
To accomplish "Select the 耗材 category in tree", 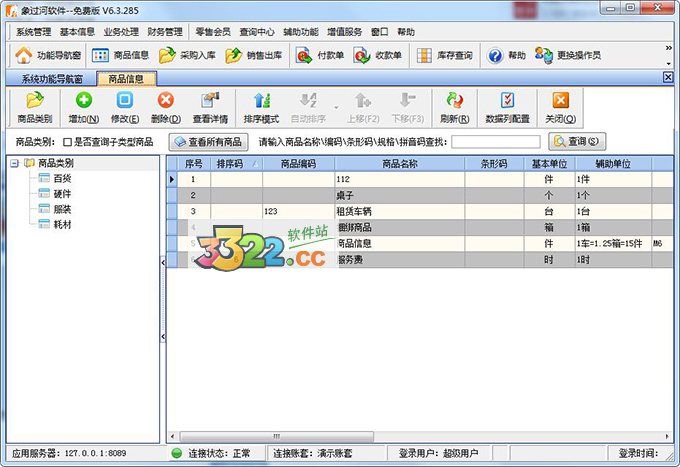I will 62,225.
